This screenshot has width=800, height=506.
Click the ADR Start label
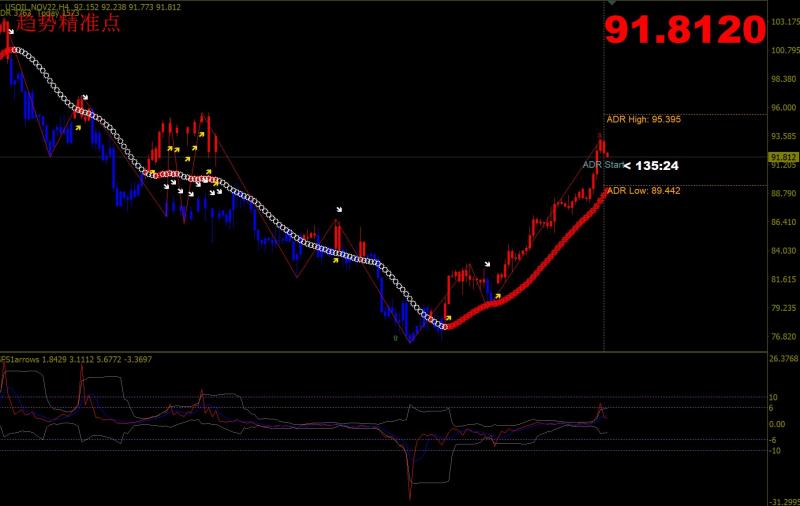603,164
